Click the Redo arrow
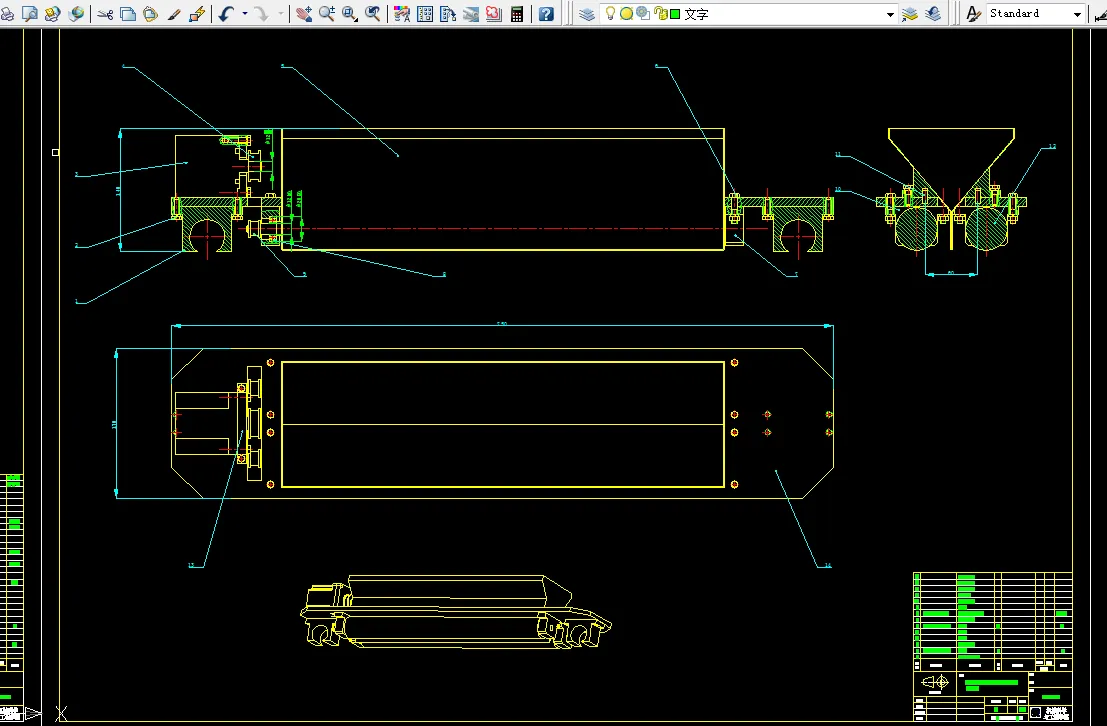This screenshot has width=1107, height=726. coord(261,13)
